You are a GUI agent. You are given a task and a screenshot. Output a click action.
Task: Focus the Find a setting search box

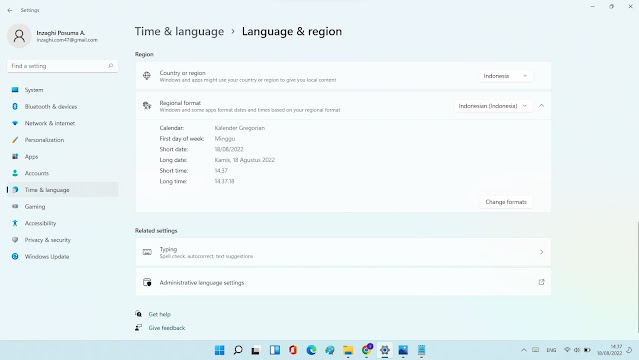62,66
